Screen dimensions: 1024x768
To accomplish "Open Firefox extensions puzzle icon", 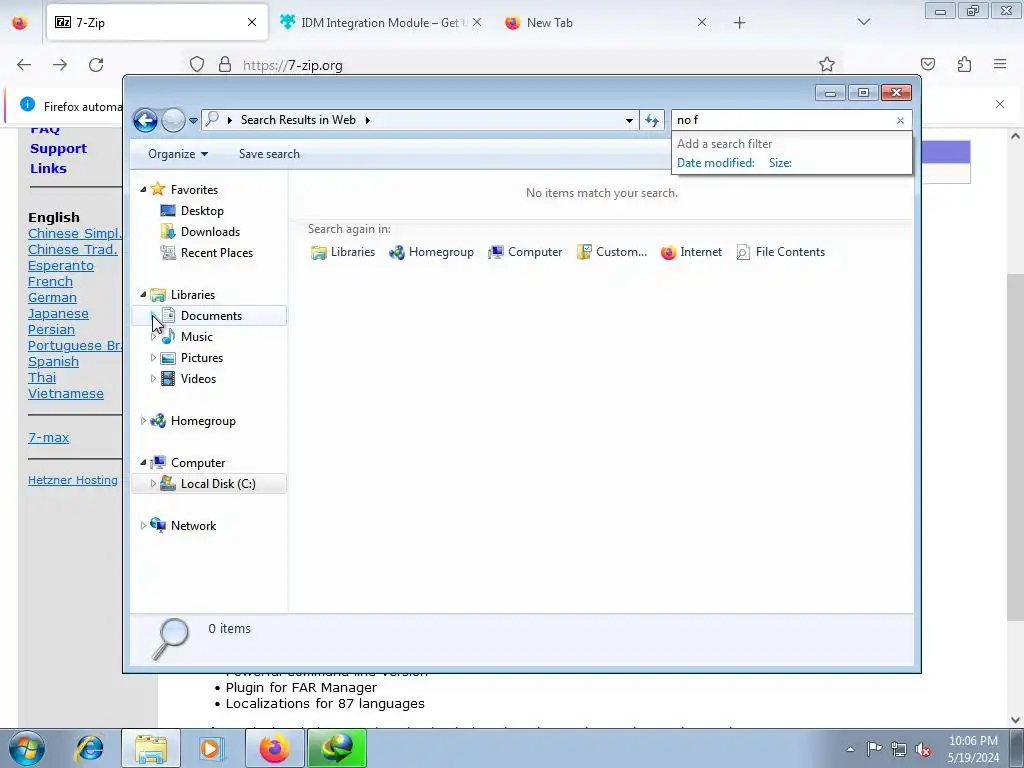I will 964,64.
